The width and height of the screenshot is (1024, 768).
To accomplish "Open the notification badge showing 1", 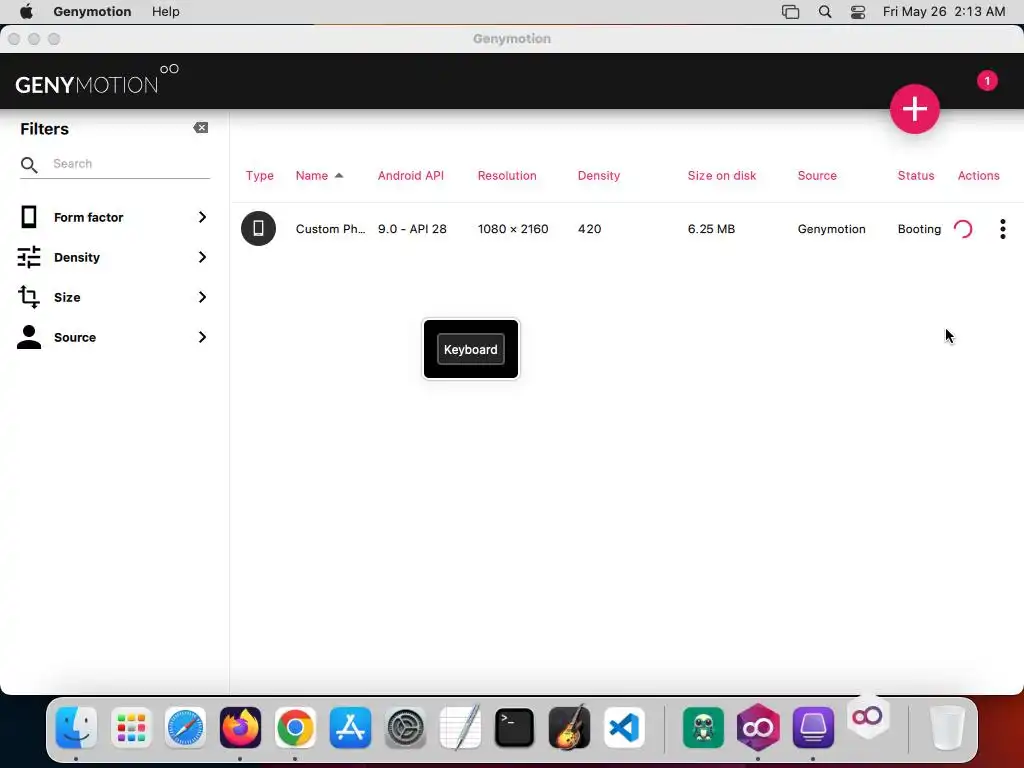I will 987,81.
